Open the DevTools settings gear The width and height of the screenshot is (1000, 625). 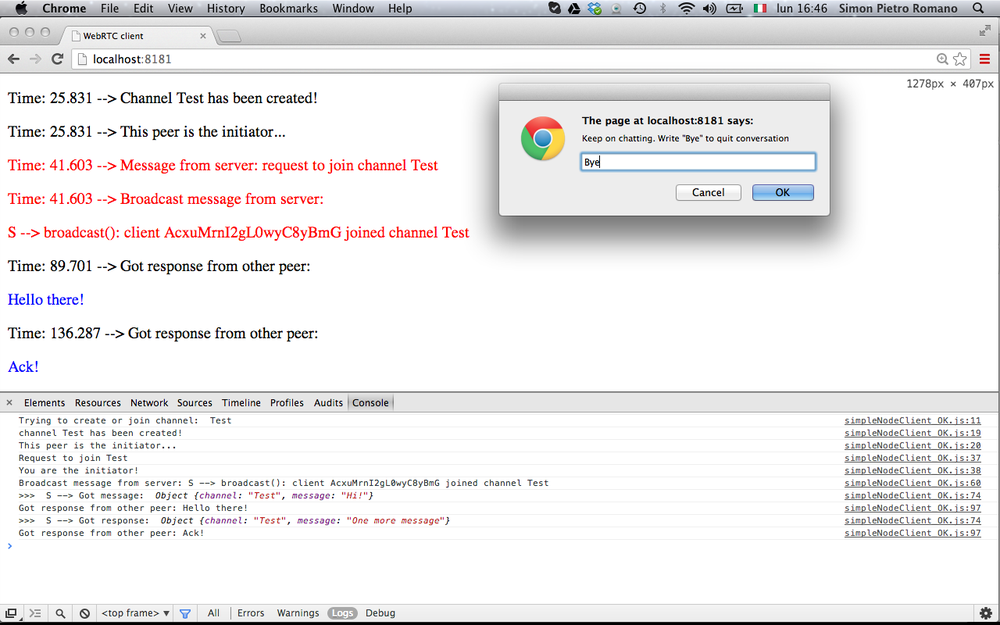pos(985,613)
